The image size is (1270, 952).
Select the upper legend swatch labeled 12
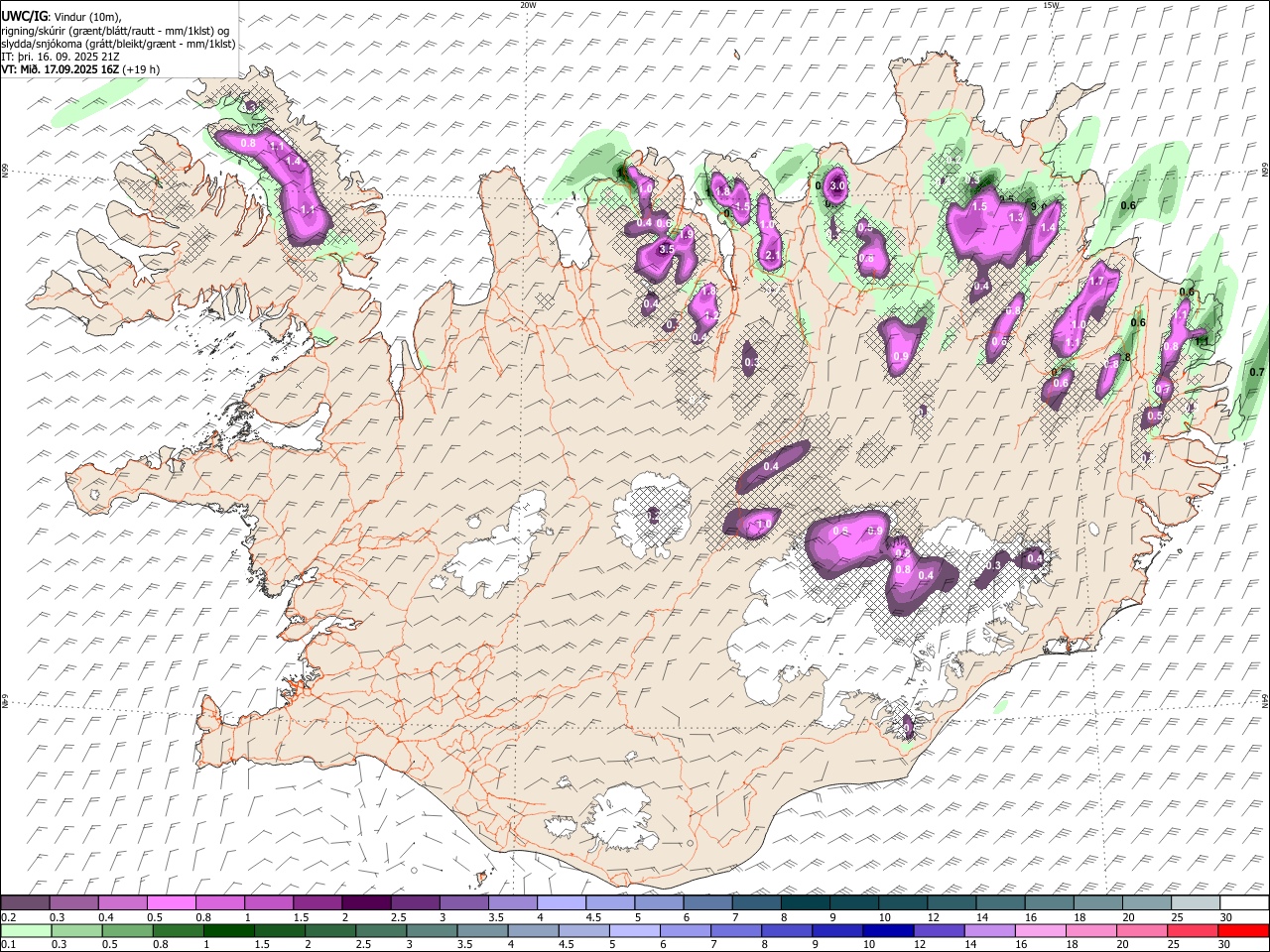tap(952, 903)
